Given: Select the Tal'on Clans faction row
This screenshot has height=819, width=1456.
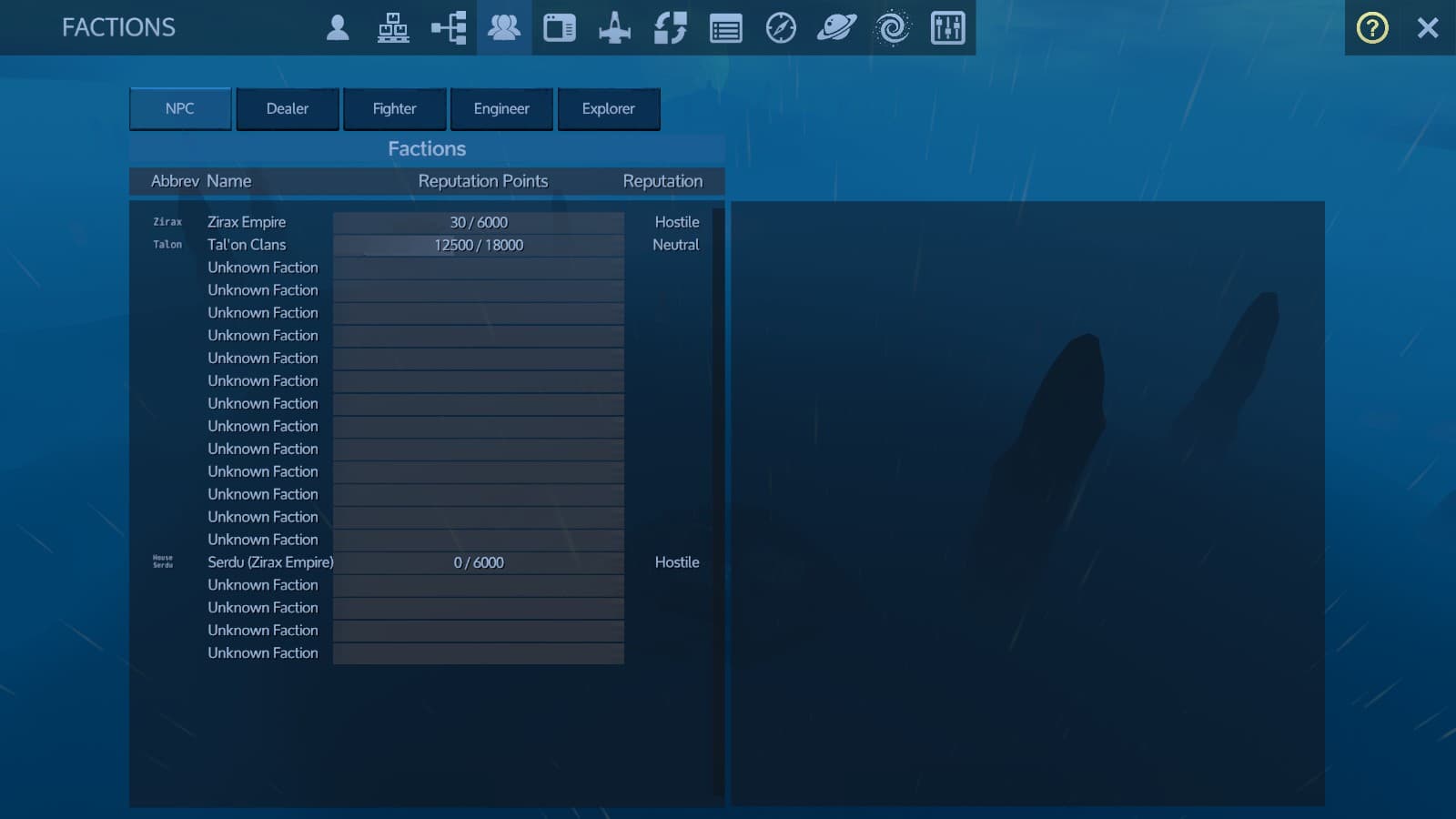Looking at the screenshot, I should pyautogui.click(x=426, y=245).
